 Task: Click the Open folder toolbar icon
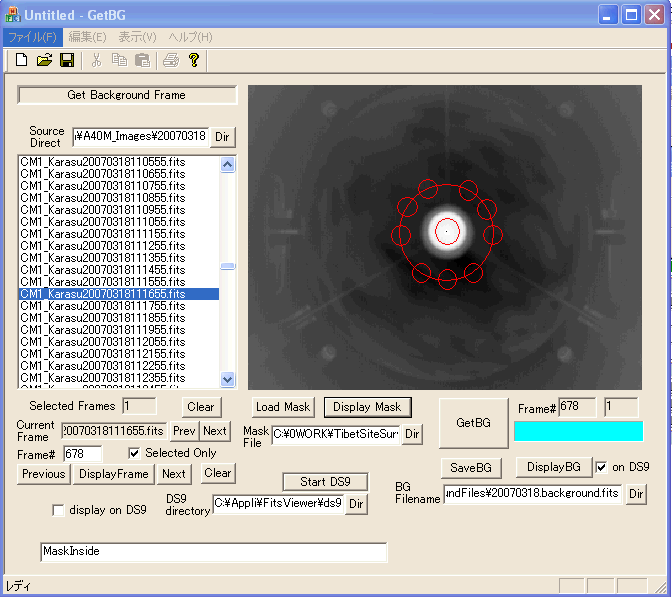click(44, 60)
